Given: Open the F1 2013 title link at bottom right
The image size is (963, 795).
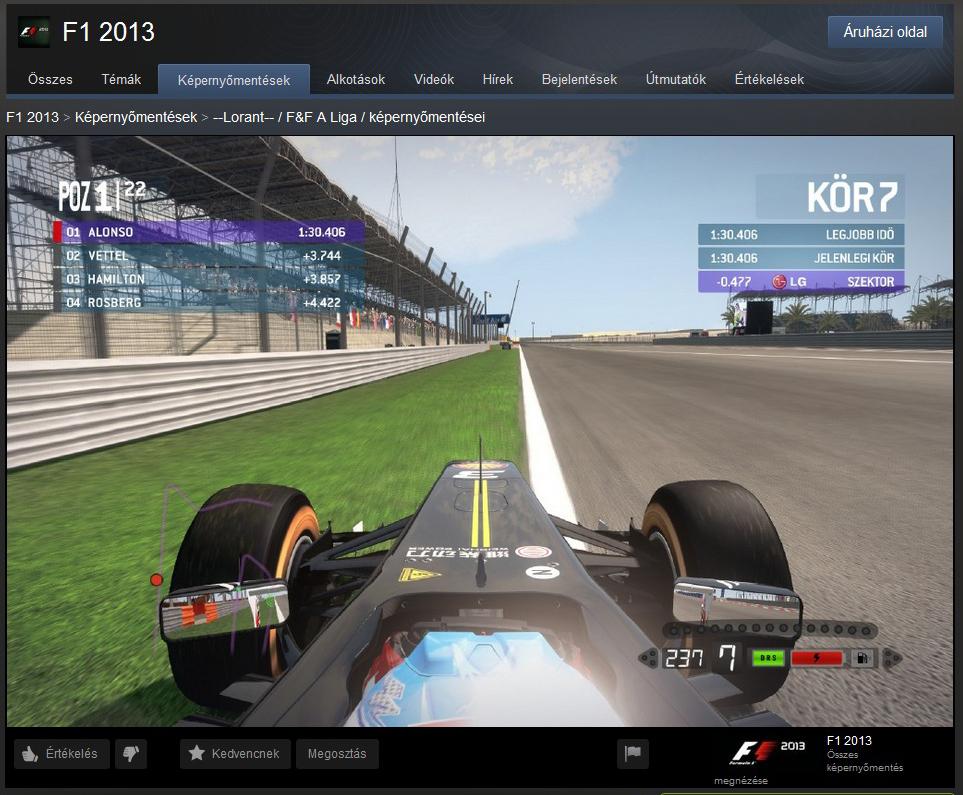Looking at the screenshot, I should [849, 740].
